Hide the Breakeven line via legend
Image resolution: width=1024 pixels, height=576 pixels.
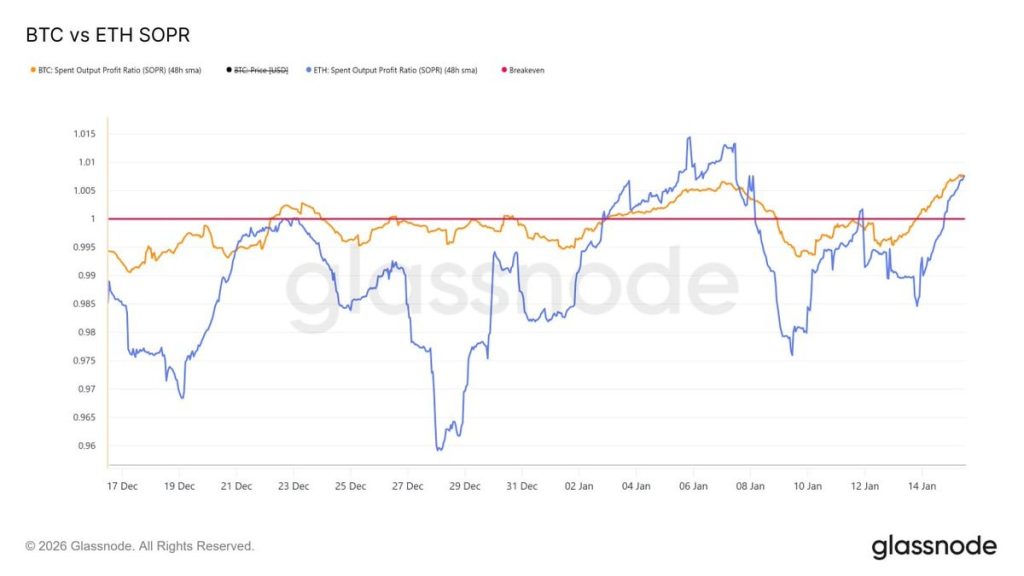click(x=526, y=71)
